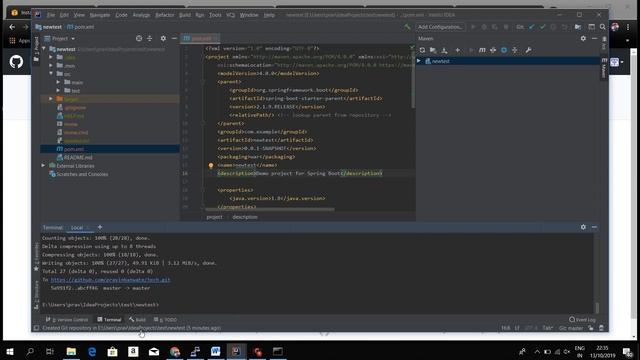The height and width of the screenshot is (360, 640).
Task: Add new terminal session plus icon
Action: click(x=100, y=227)
